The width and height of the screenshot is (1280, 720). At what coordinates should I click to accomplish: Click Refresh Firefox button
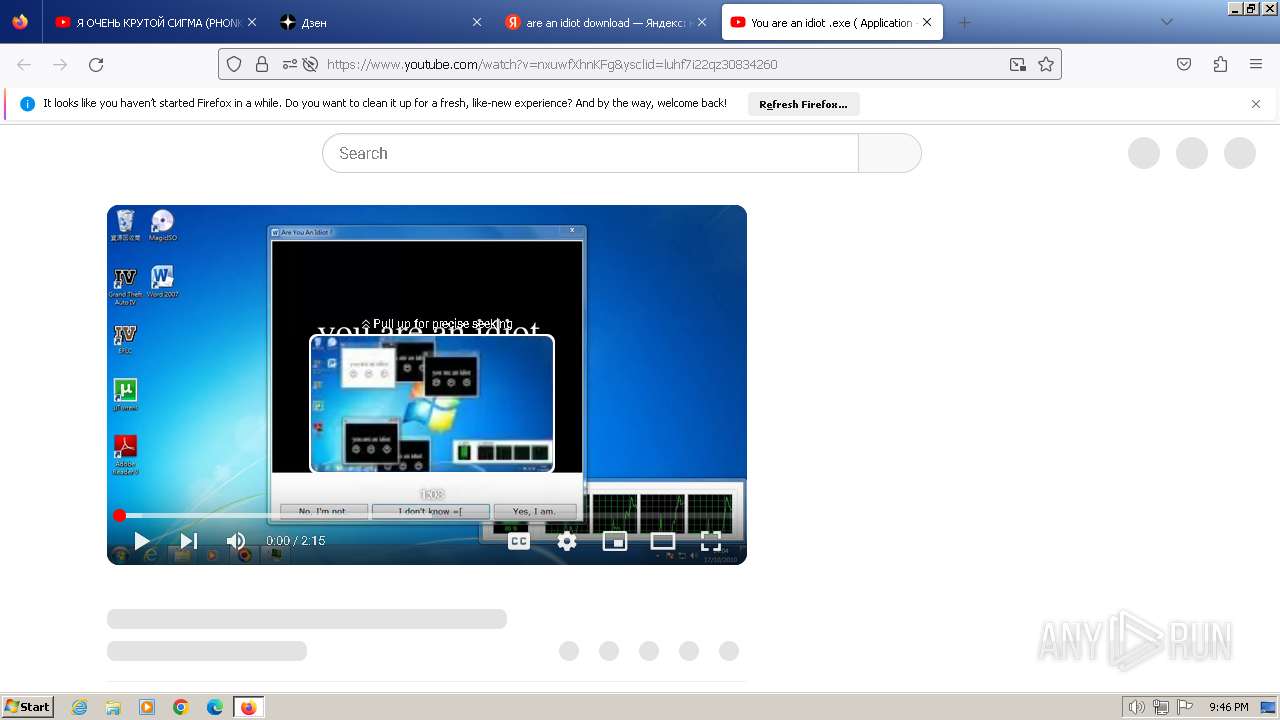click(803, 104)
